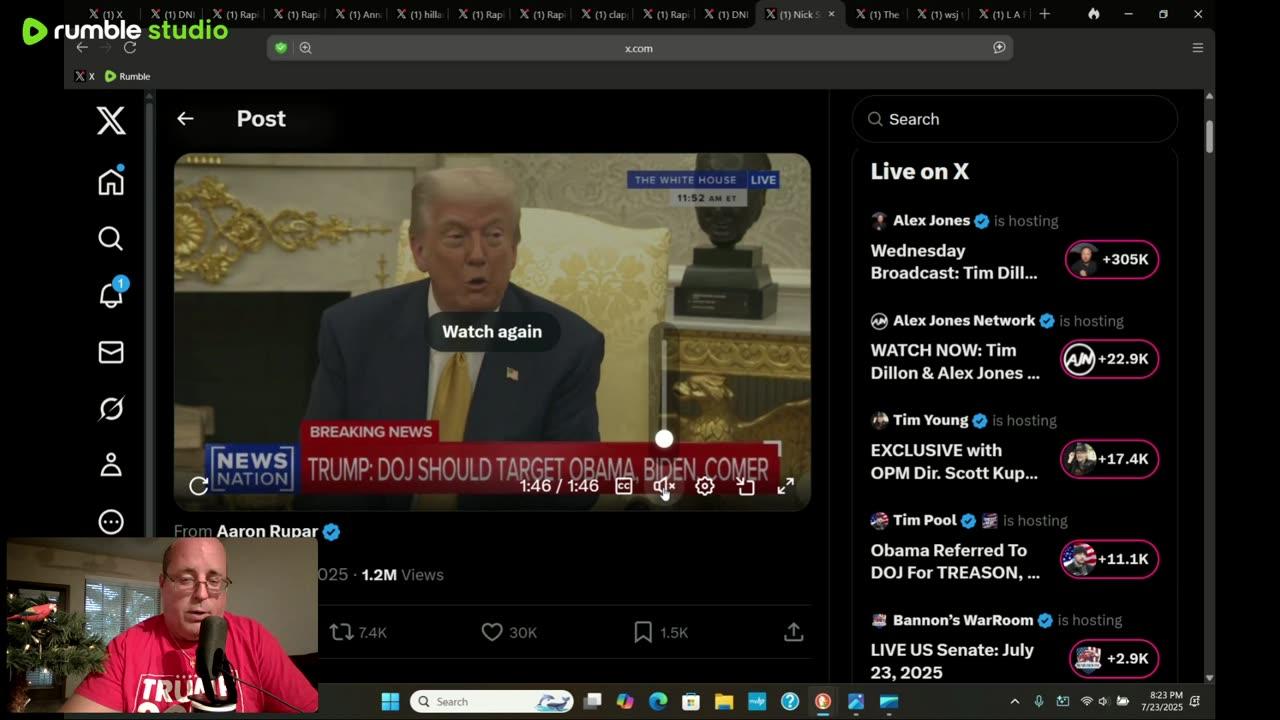Click zoom magnifier icon in address bar

pyautogui.click(x=305, y=48)
